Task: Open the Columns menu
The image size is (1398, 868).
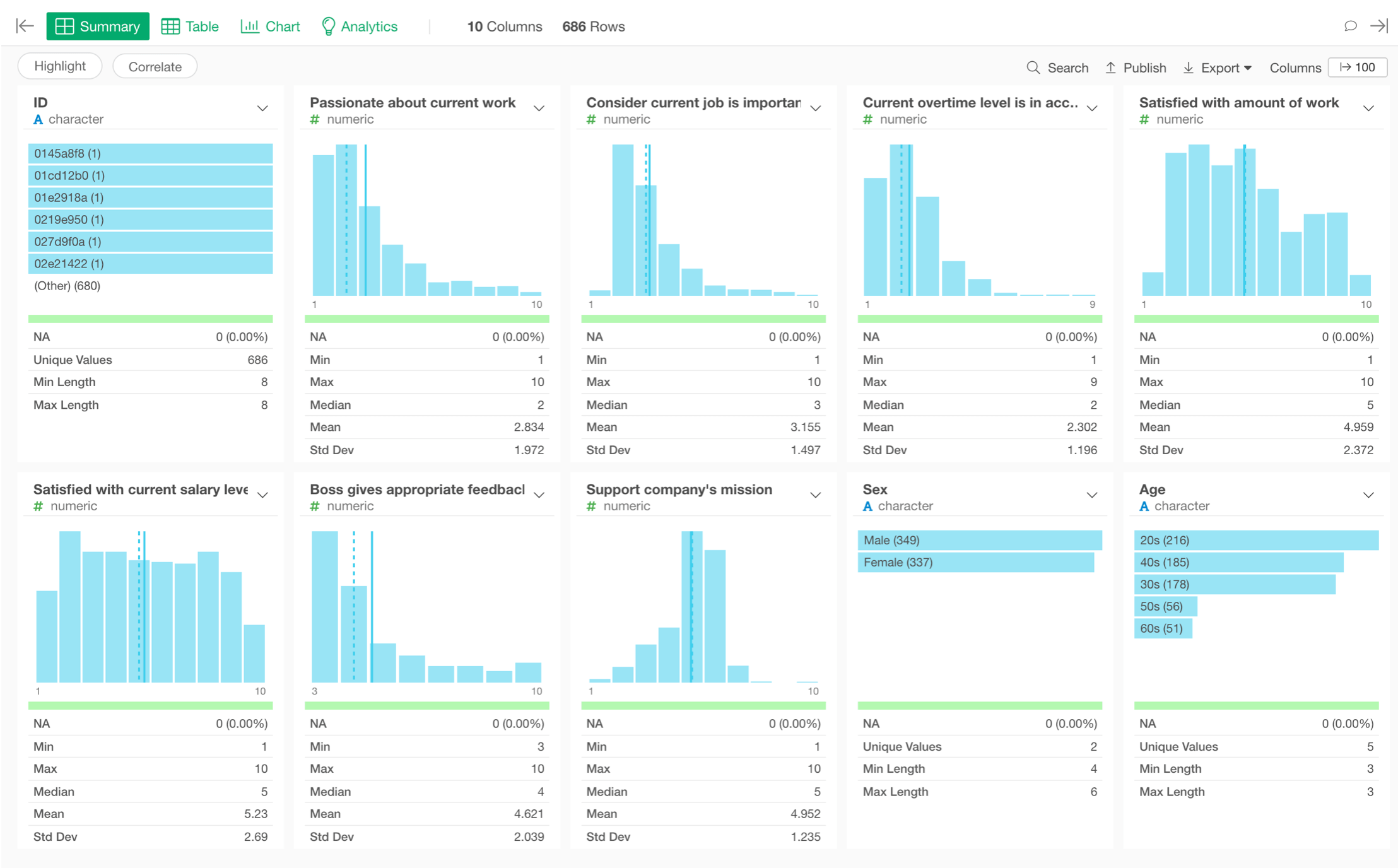Action: 1295,67
